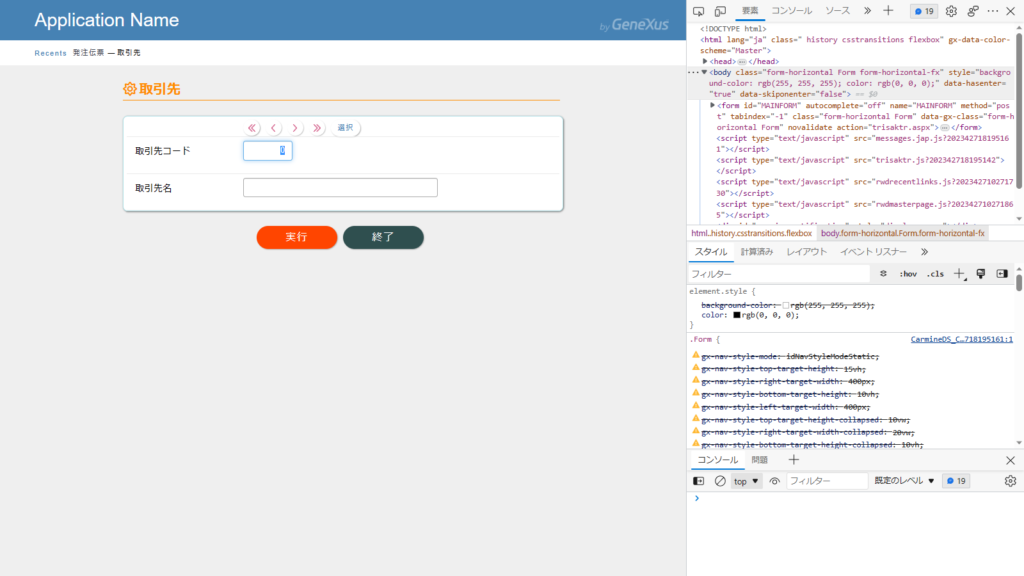Open 発注伝票 in the breadcrumb

(x=88, y=53)
